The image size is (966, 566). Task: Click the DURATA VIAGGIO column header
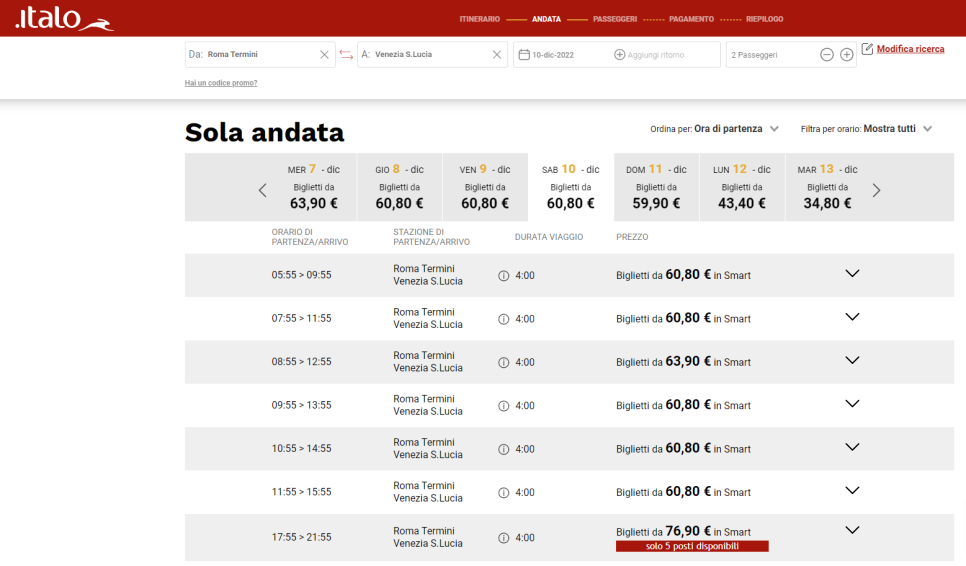pyautogui.click(x=549, y=237)
